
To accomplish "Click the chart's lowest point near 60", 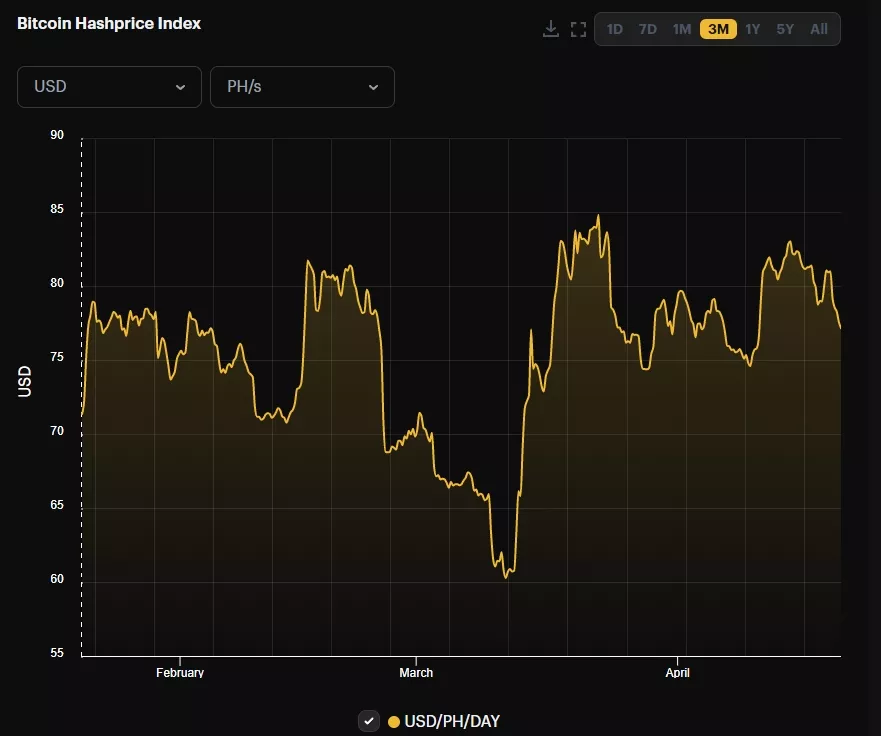I will 506,576.
